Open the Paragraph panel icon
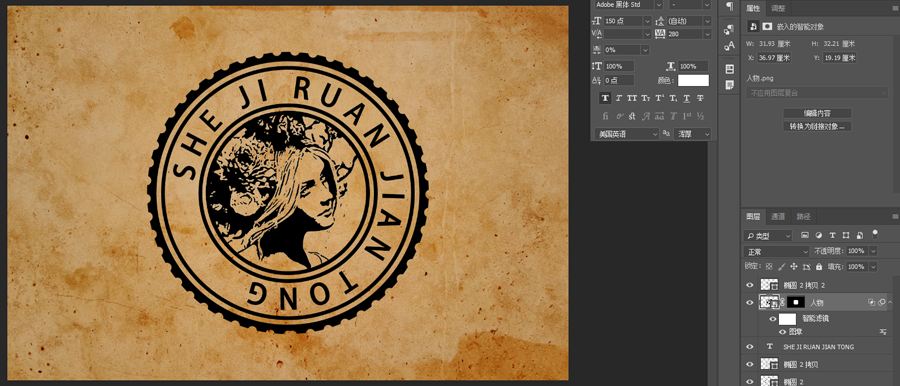900x386 pixels. click(x=729, y=6)
